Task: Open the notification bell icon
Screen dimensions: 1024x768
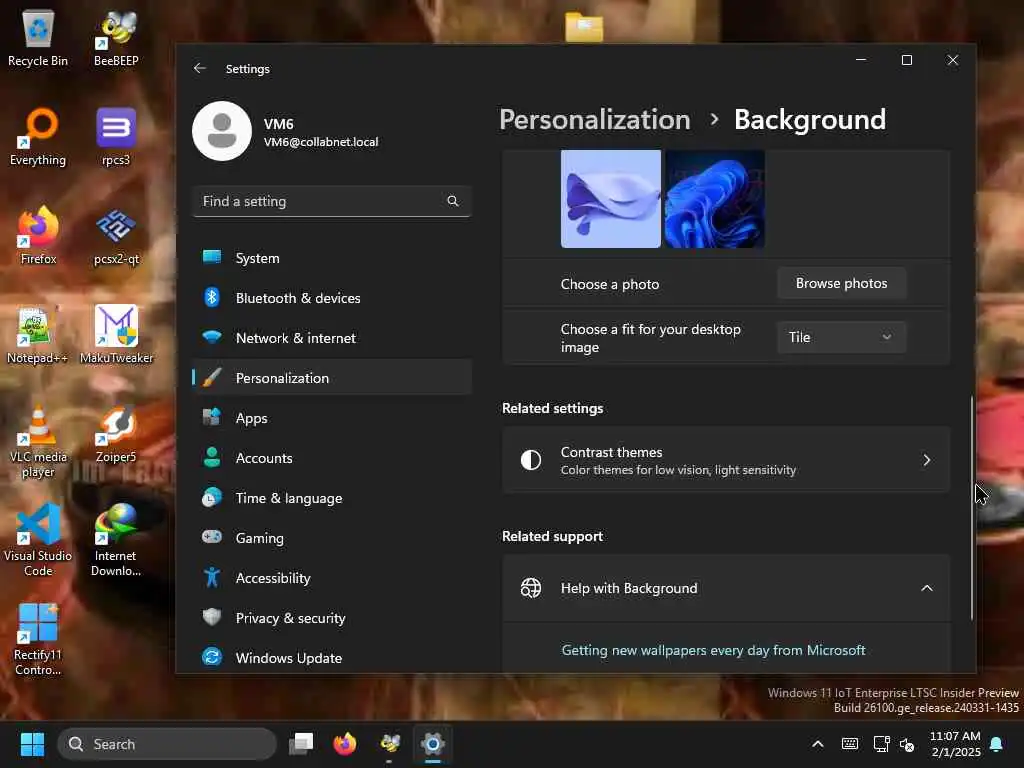Action: point(997,744)
